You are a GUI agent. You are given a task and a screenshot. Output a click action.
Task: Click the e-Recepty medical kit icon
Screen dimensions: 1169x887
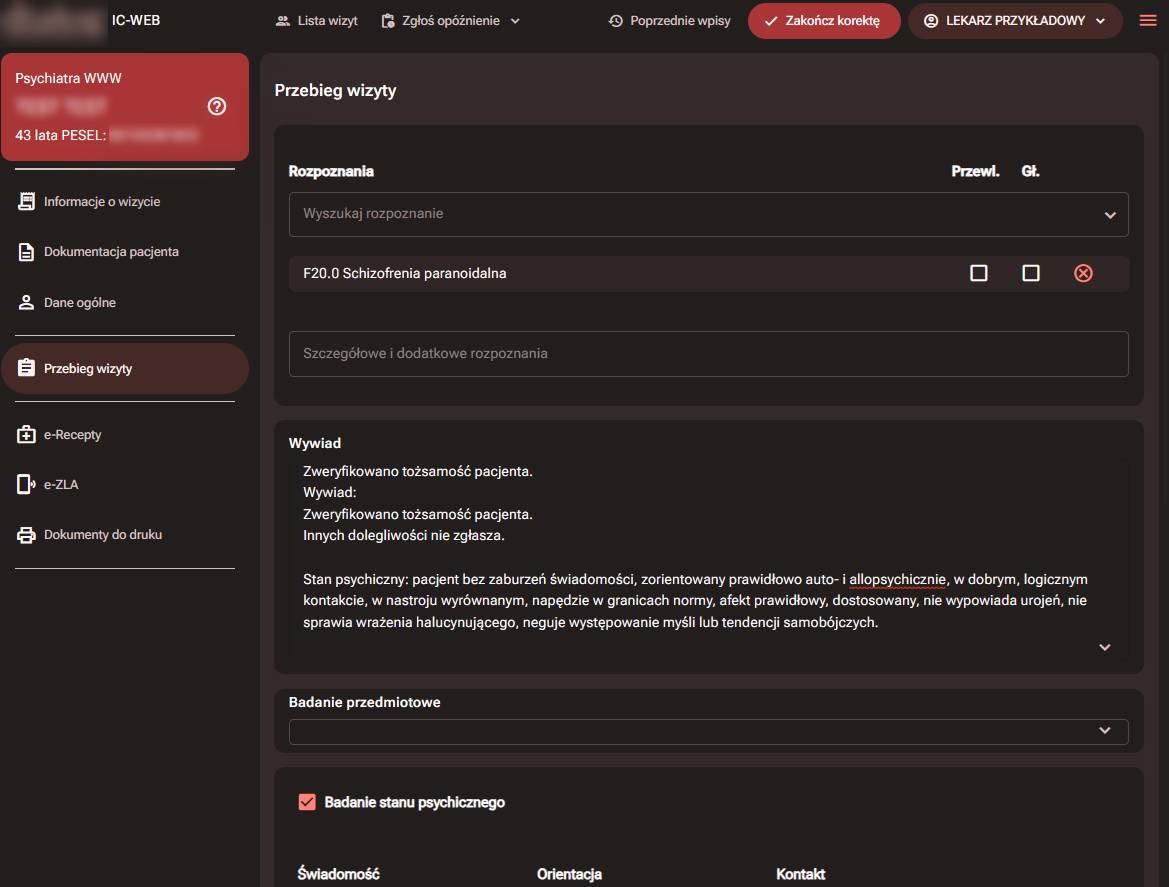pos(26,435)
